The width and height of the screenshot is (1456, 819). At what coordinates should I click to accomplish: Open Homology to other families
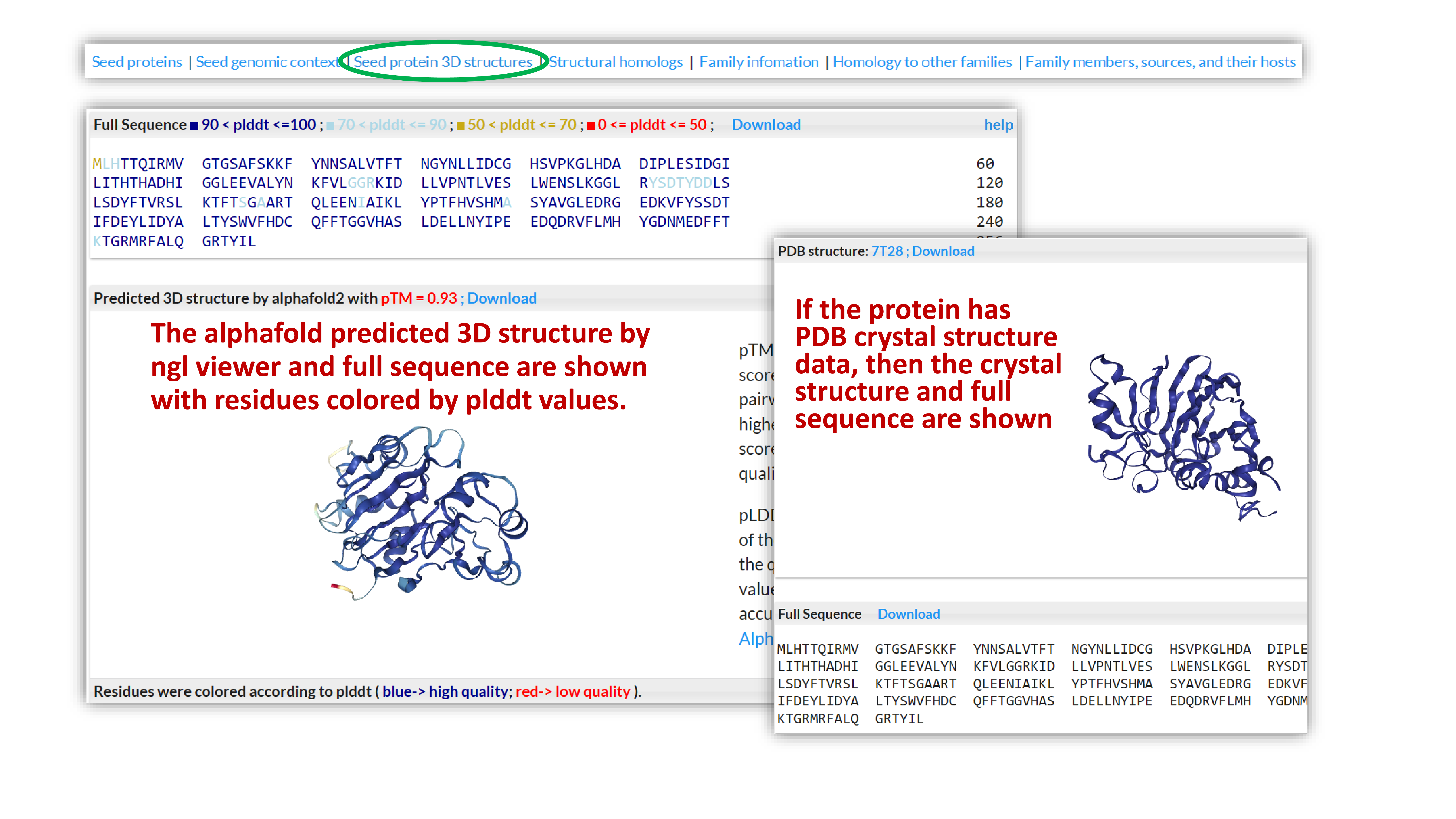(922, 62)
